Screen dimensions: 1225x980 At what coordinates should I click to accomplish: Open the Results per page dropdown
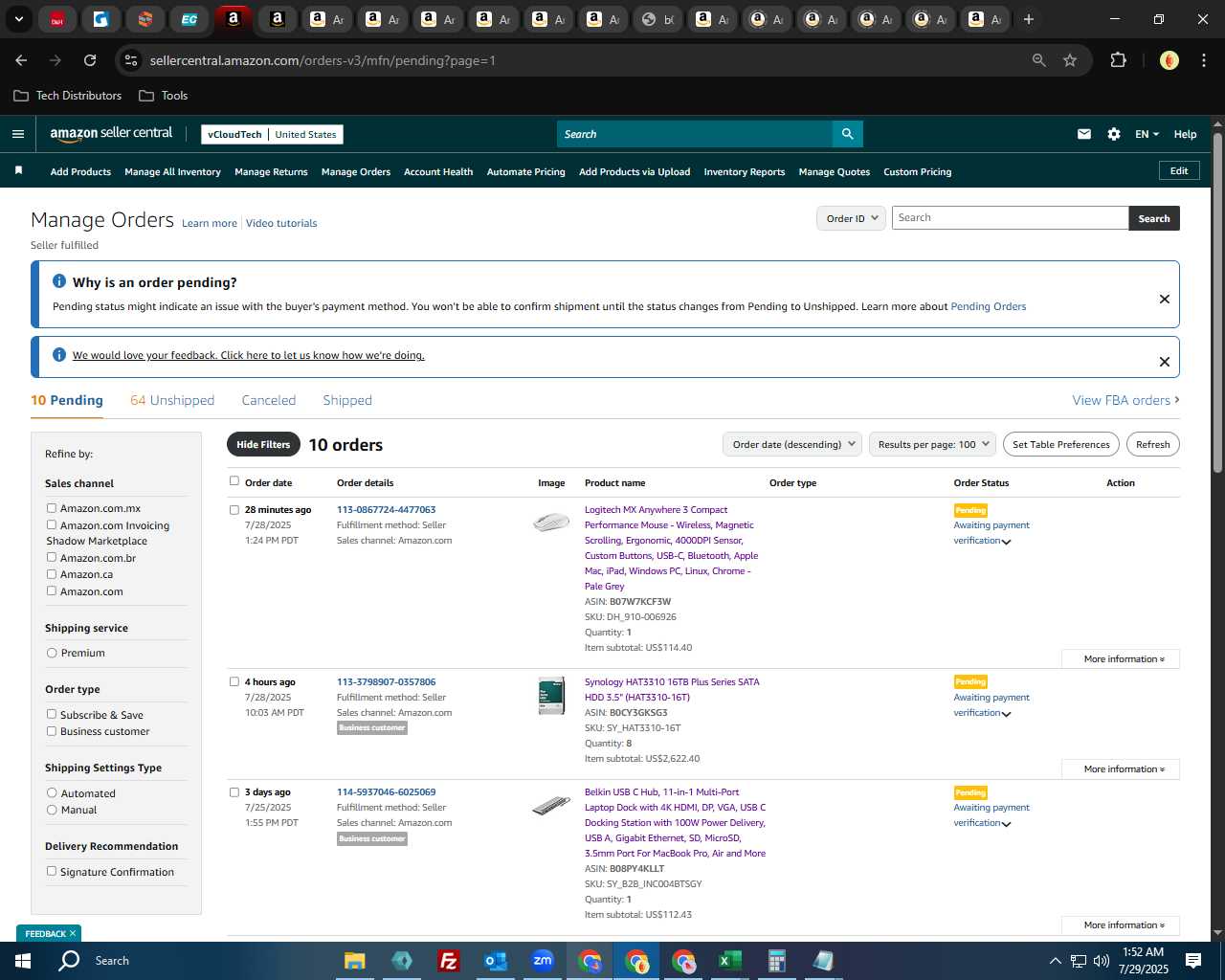[932, 444]
